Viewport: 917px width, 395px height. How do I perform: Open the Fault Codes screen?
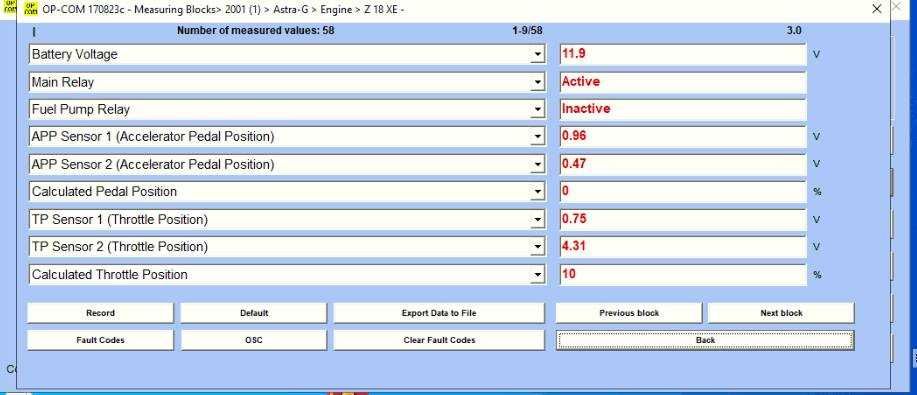click(100, 340)
